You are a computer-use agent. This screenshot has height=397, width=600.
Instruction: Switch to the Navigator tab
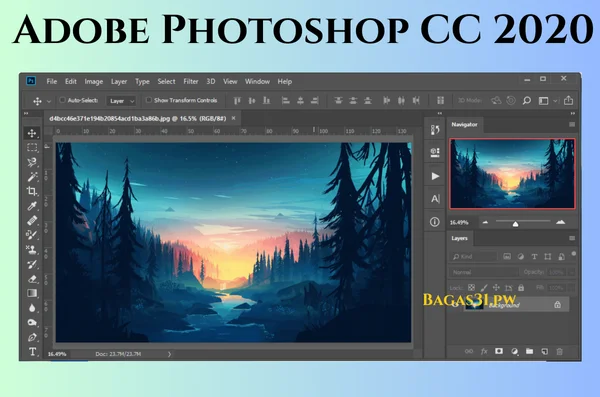click(x=465, y=124)
